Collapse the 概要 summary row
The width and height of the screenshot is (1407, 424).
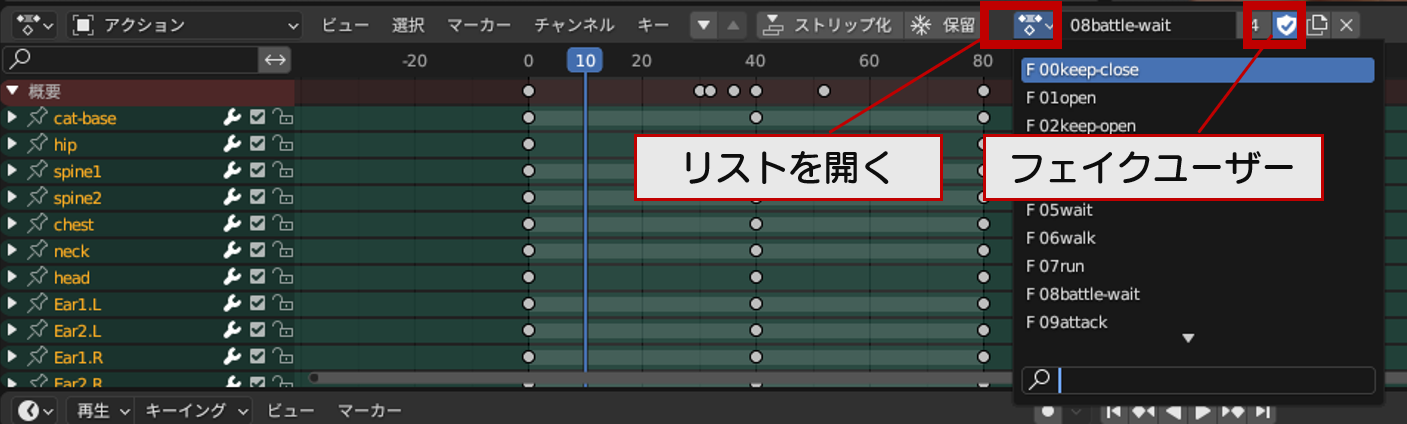12,91
